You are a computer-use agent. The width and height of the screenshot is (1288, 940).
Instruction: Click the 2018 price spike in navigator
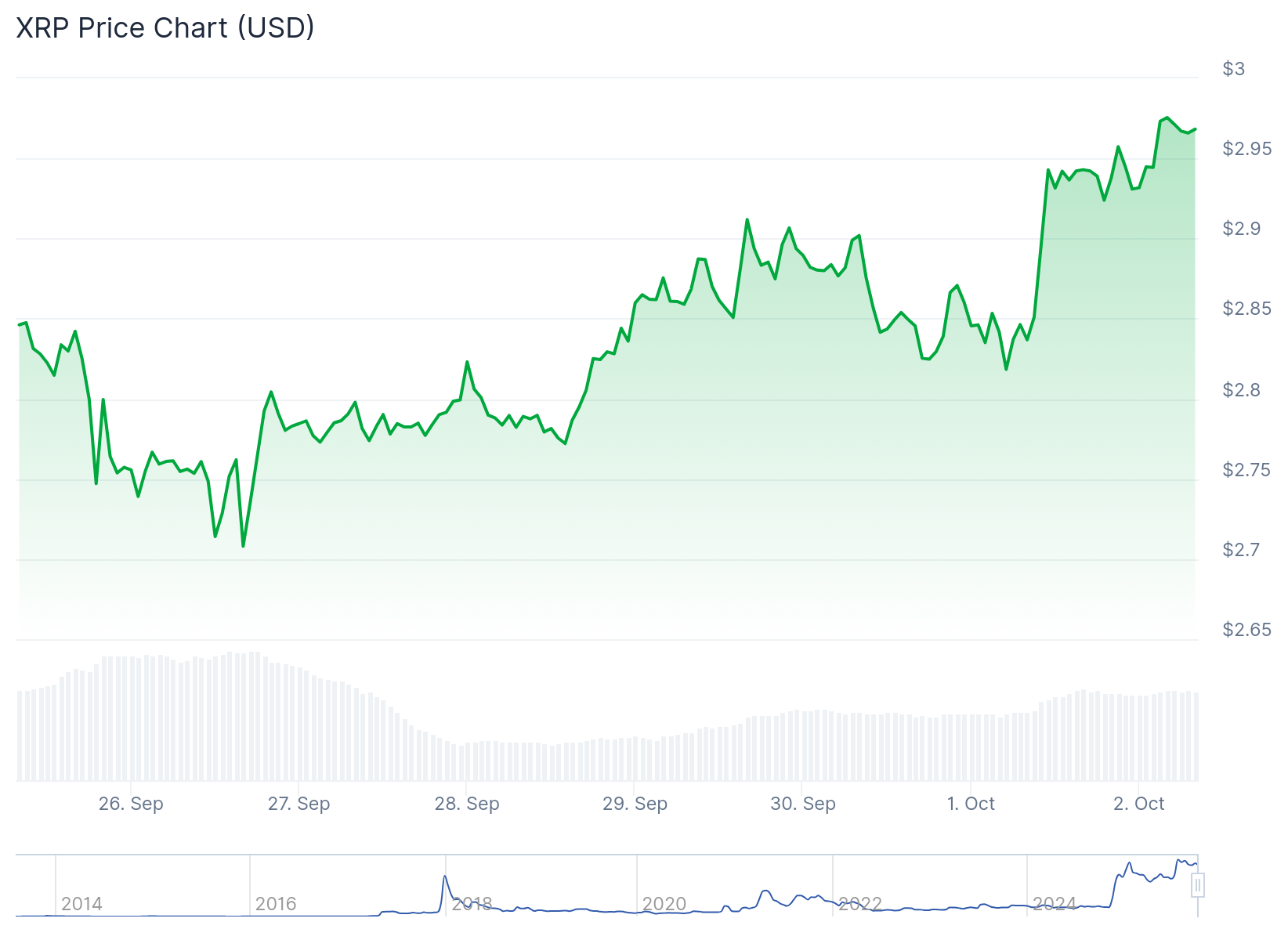tap(445, 877)
